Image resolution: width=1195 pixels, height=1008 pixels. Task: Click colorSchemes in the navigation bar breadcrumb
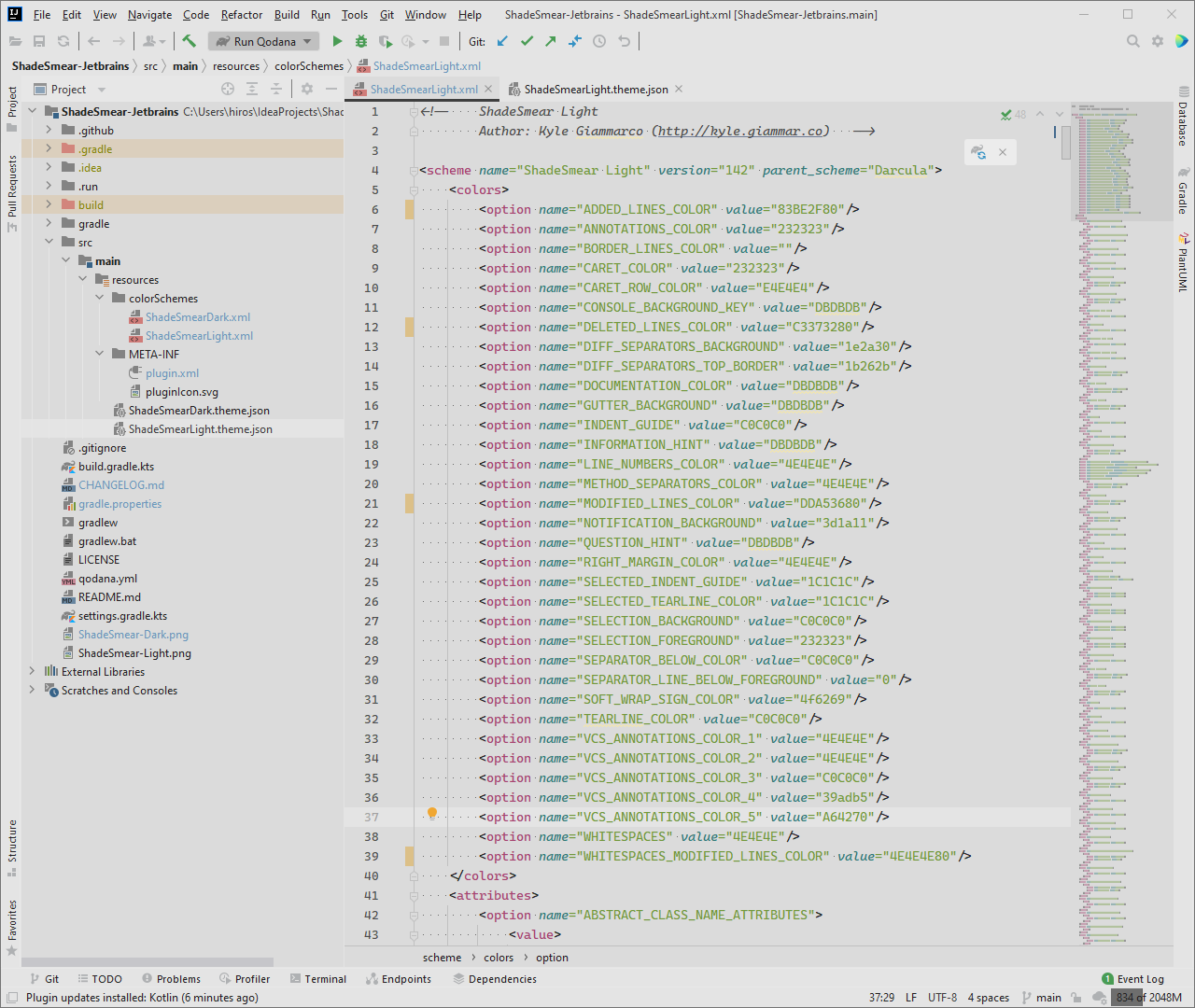tap(309, 65)
